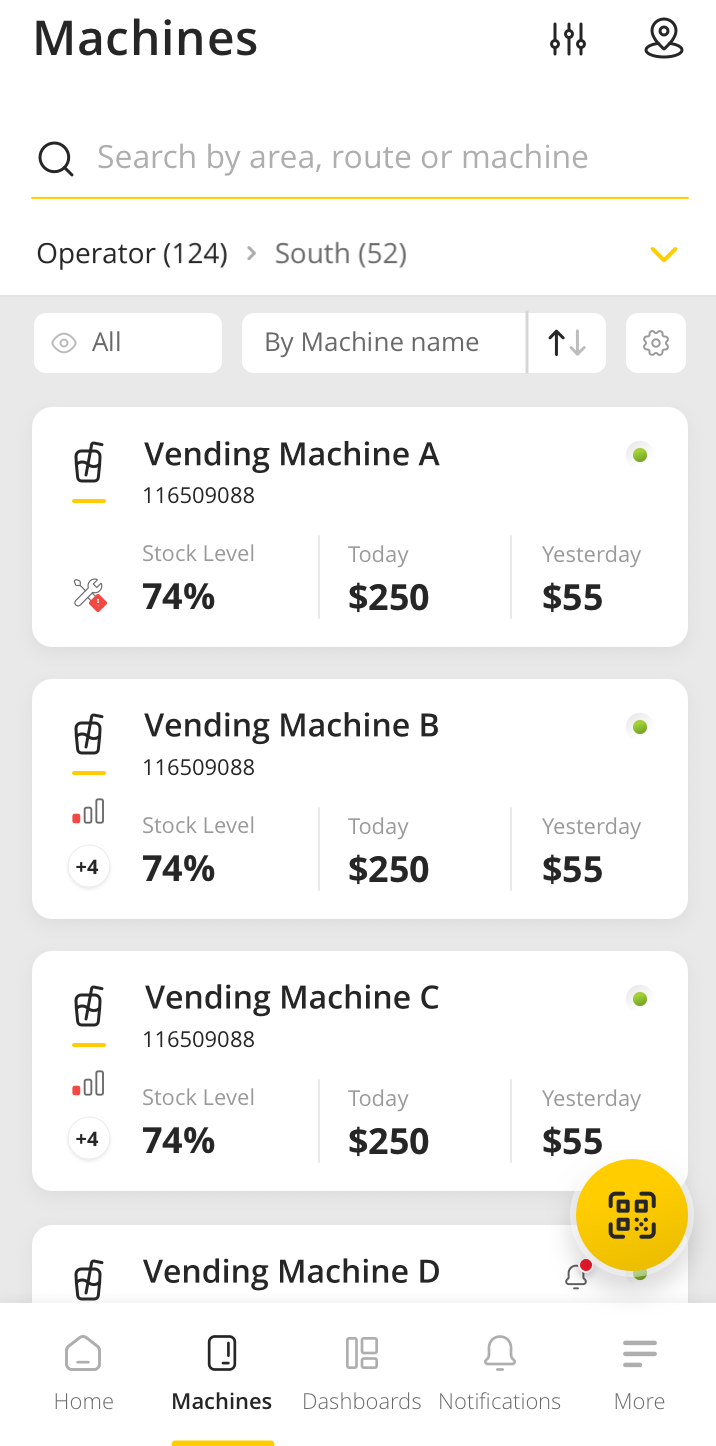Click the maintenance alert icon on Vending Machine A
Viewport: 716px width, 1446px height.
pyautogui.click(x=88, y=590)
